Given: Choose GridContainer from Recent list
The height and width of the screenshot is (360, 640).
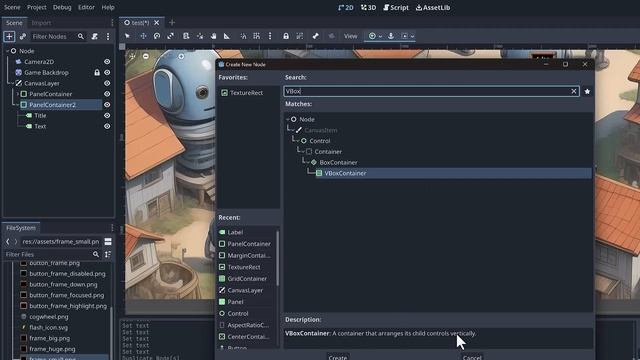Looking at the screenshot, I should tap(247, 279).
